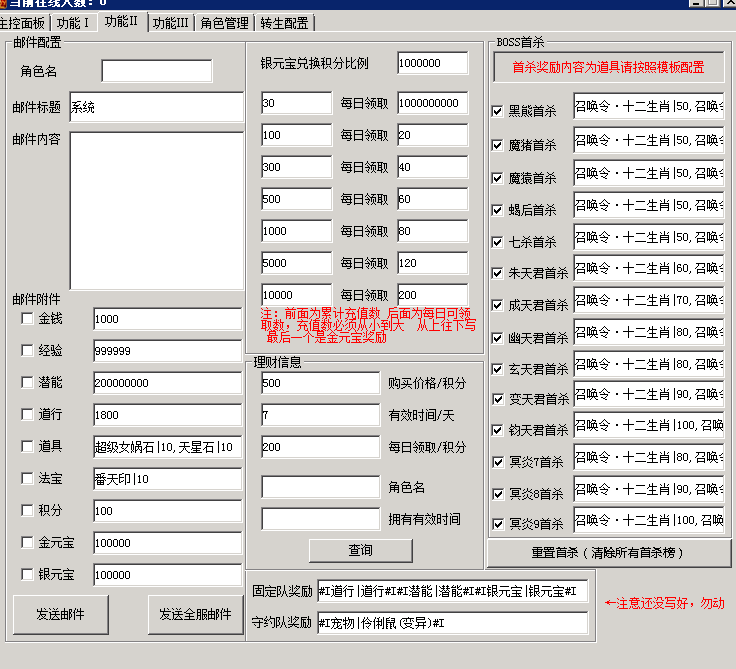Go to the 转生配置 tab
This screenshot has height=669, width=736.
coord(285,23)
